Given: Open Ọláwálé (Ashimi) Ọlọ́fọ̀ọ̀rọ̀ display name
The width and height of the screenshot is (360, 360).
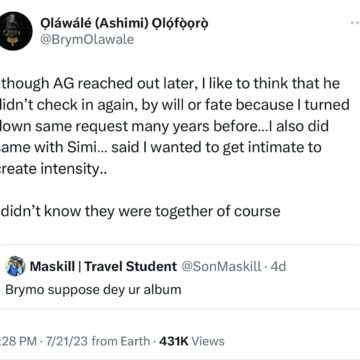Looking at the screenshot, I should point(125,23).
